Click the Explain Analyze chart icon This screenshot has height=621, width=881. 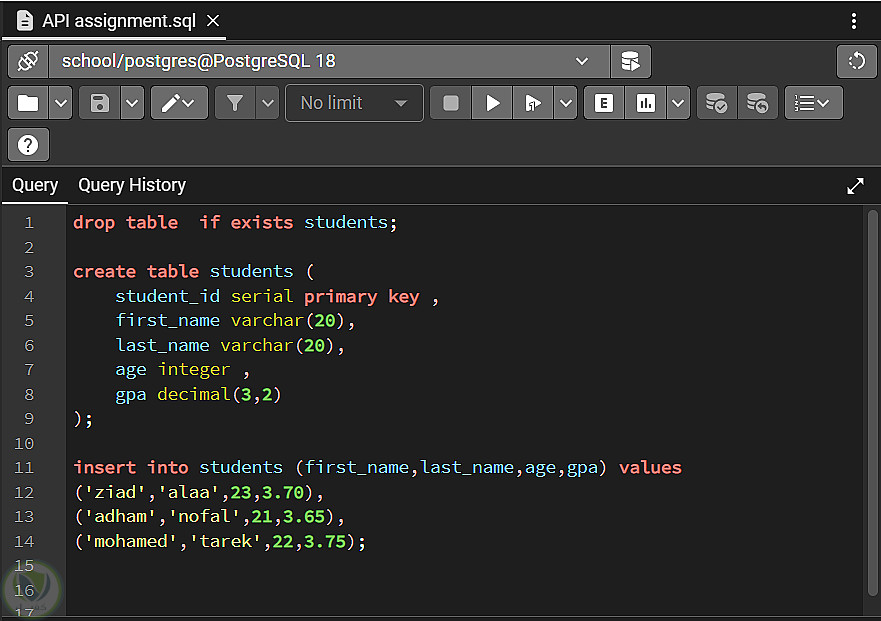pyautogui.click(x=645, y=103)
